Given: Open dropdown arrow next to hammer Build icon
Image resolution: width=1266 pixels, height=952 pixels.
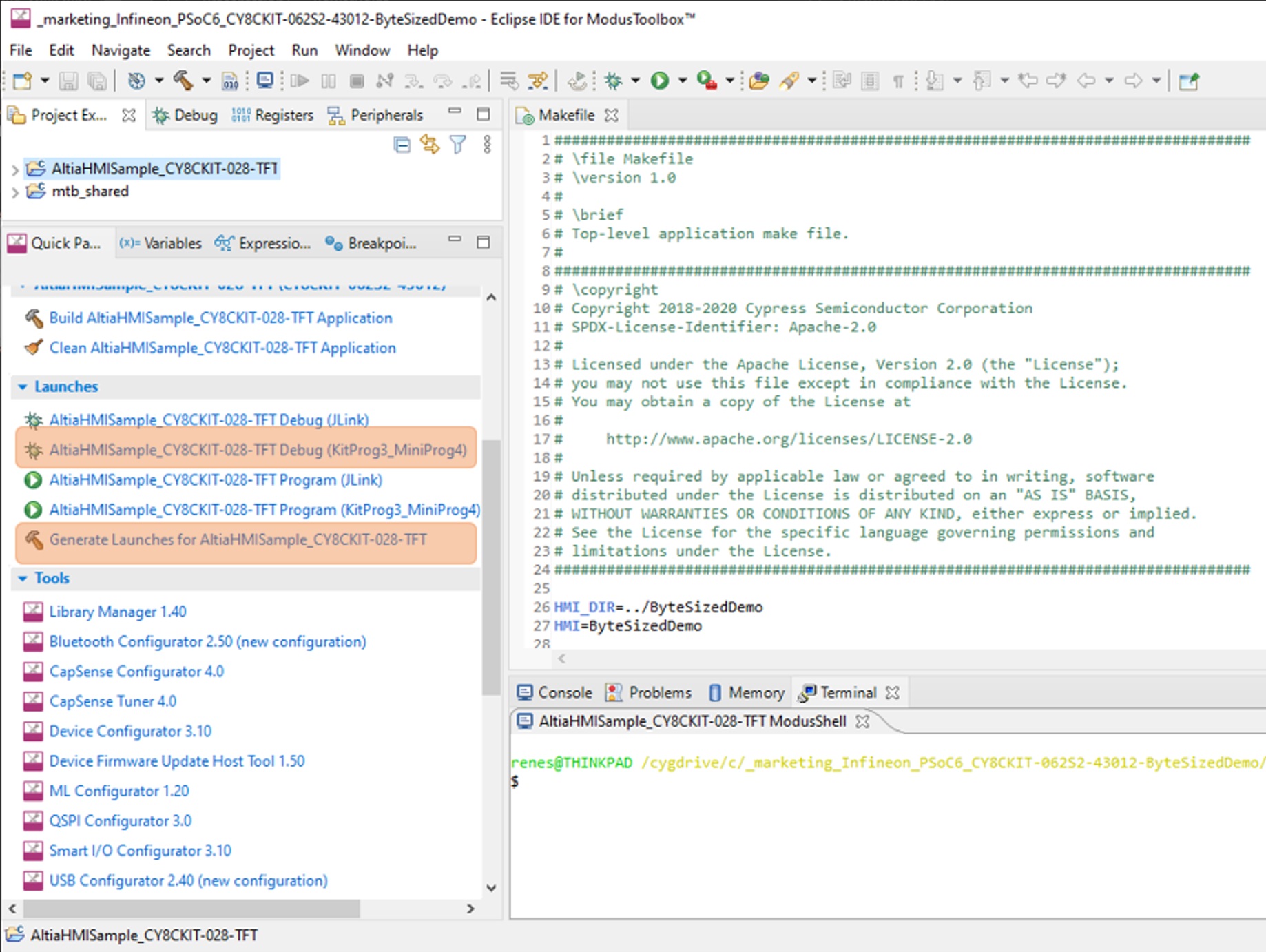Looking at the screenshot, I should coord(206,81).
